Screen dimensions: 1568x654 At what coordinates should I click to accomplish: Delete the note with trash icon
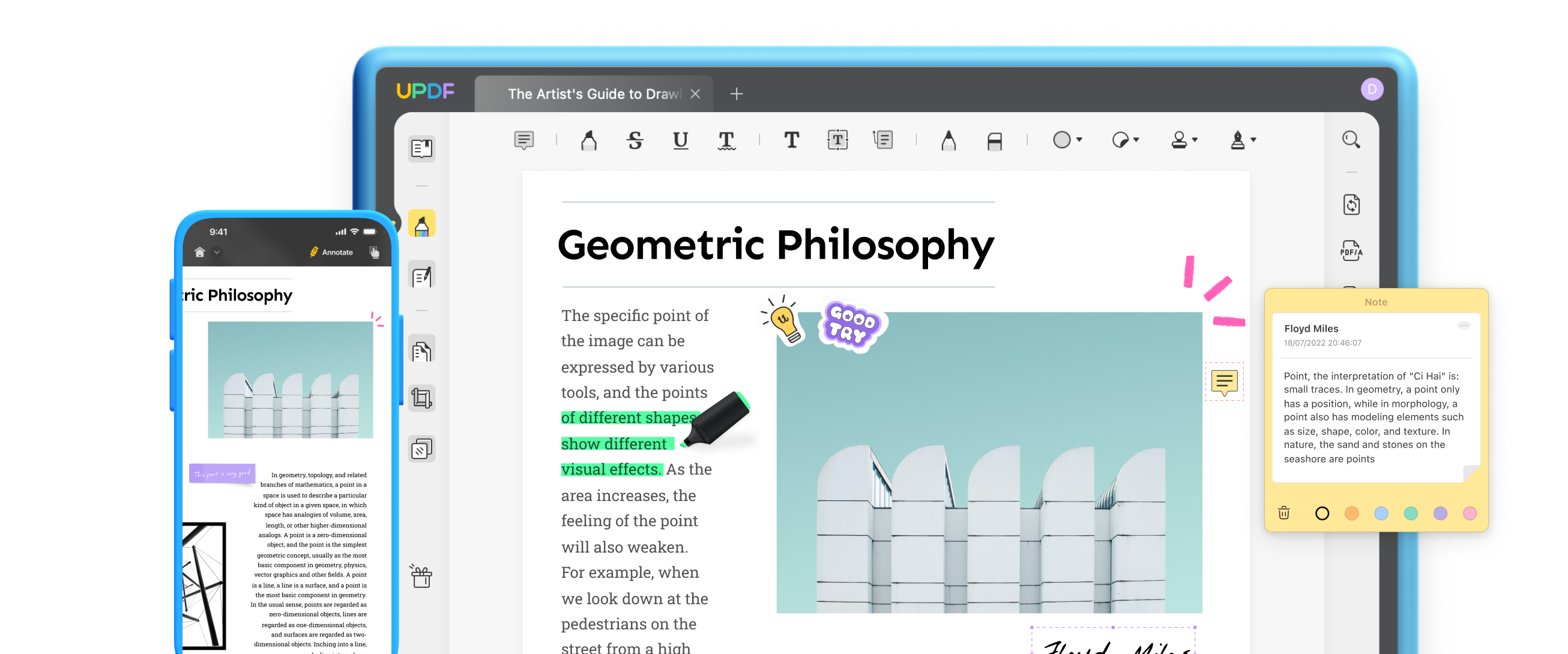tap(1283, 513)
